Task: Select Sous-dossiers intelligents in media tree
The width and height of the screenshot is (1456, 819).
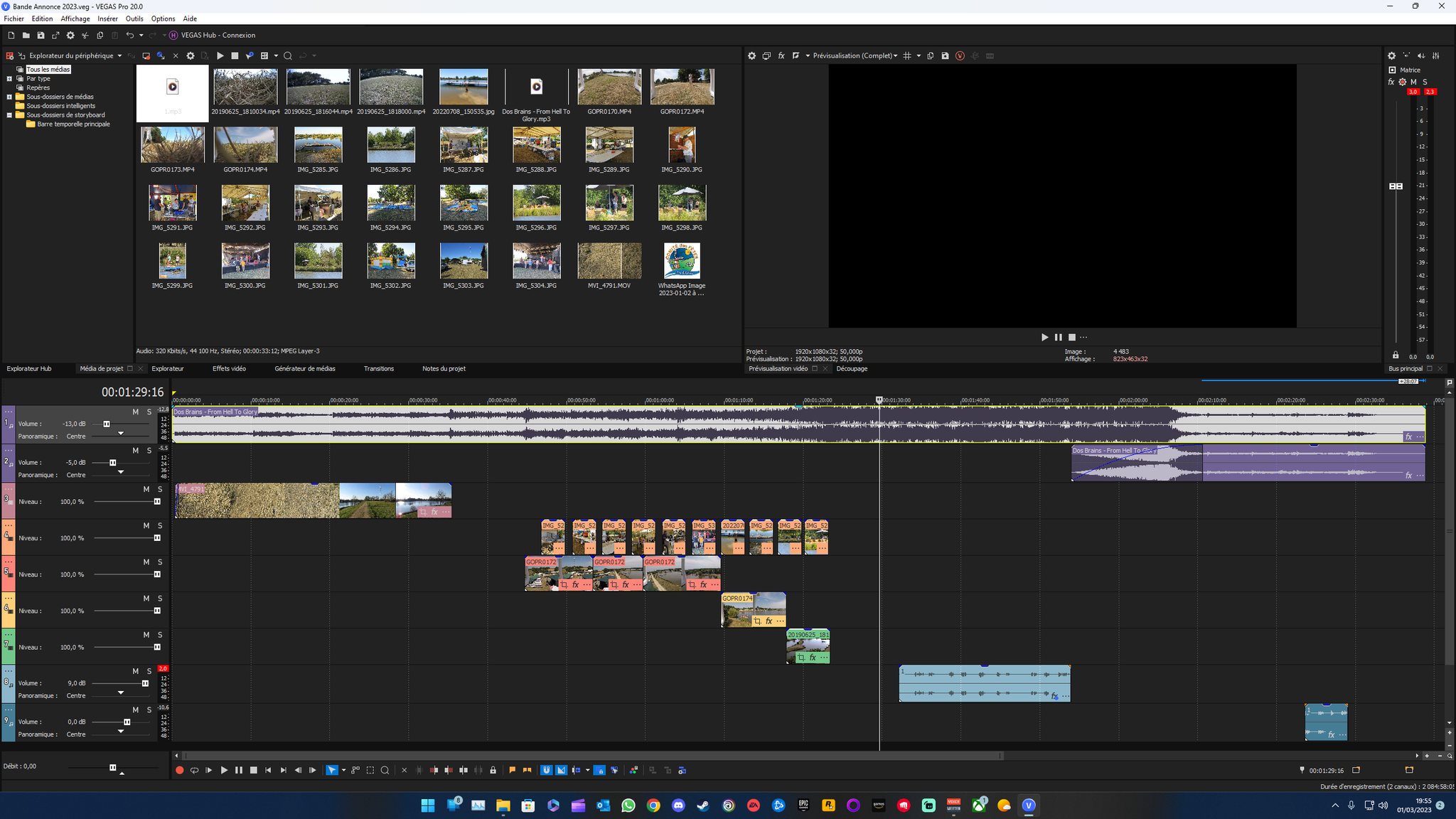Action: tap(60, 106)
